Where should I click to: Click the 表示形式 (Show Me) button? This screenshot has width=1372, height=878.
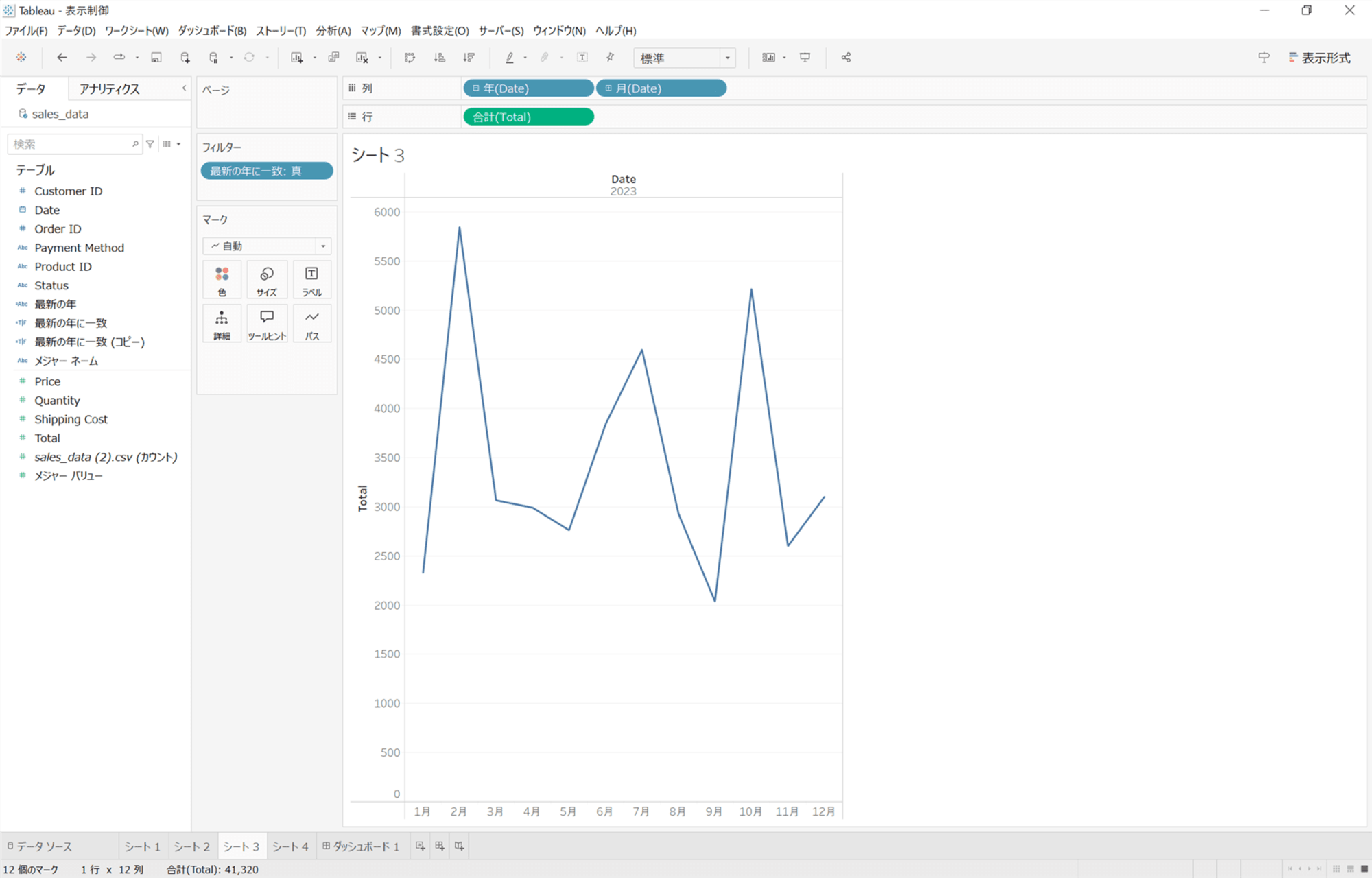[1319, 58]
